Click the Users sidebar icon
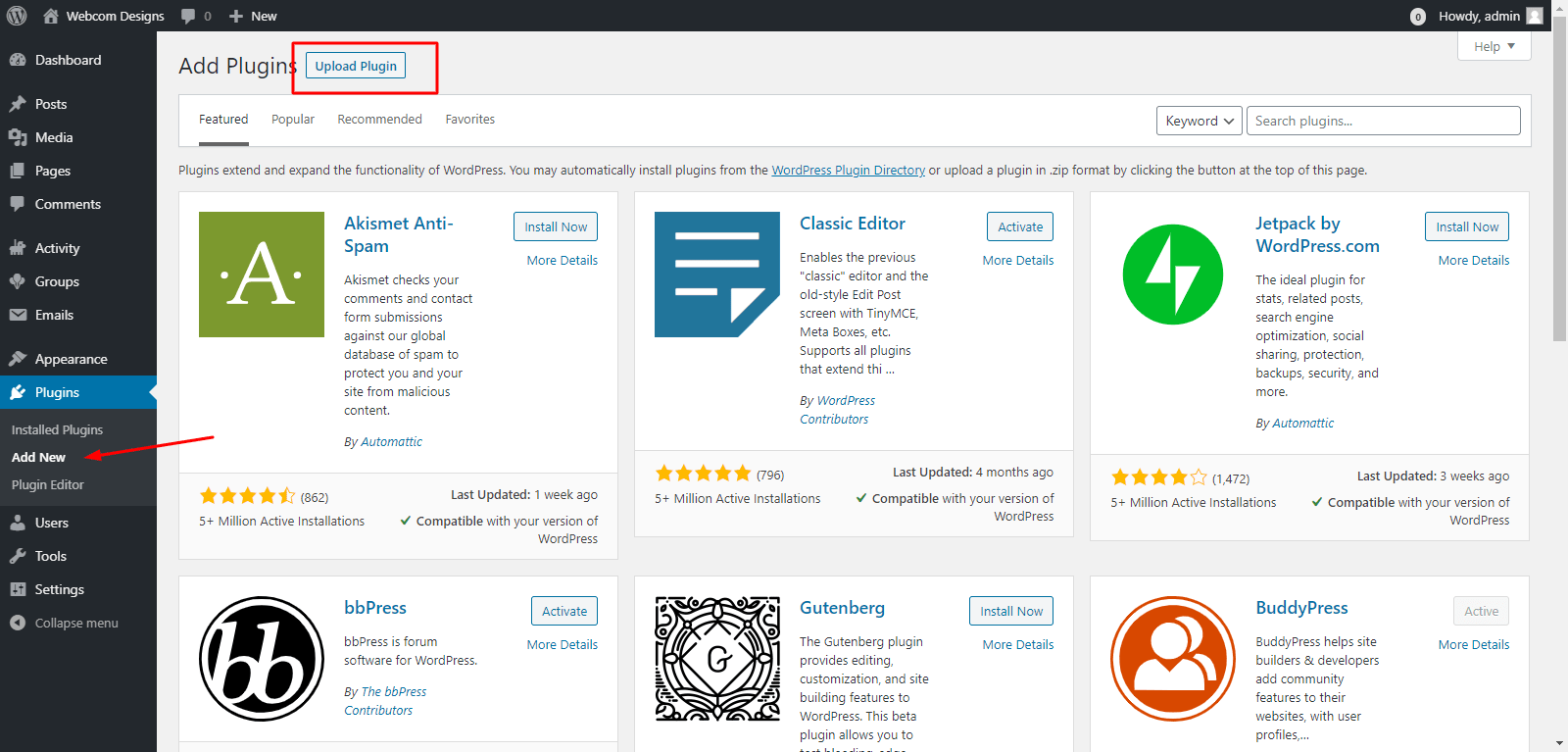The width and height of the screenshot is (1568, 752). tap(18, 523)
